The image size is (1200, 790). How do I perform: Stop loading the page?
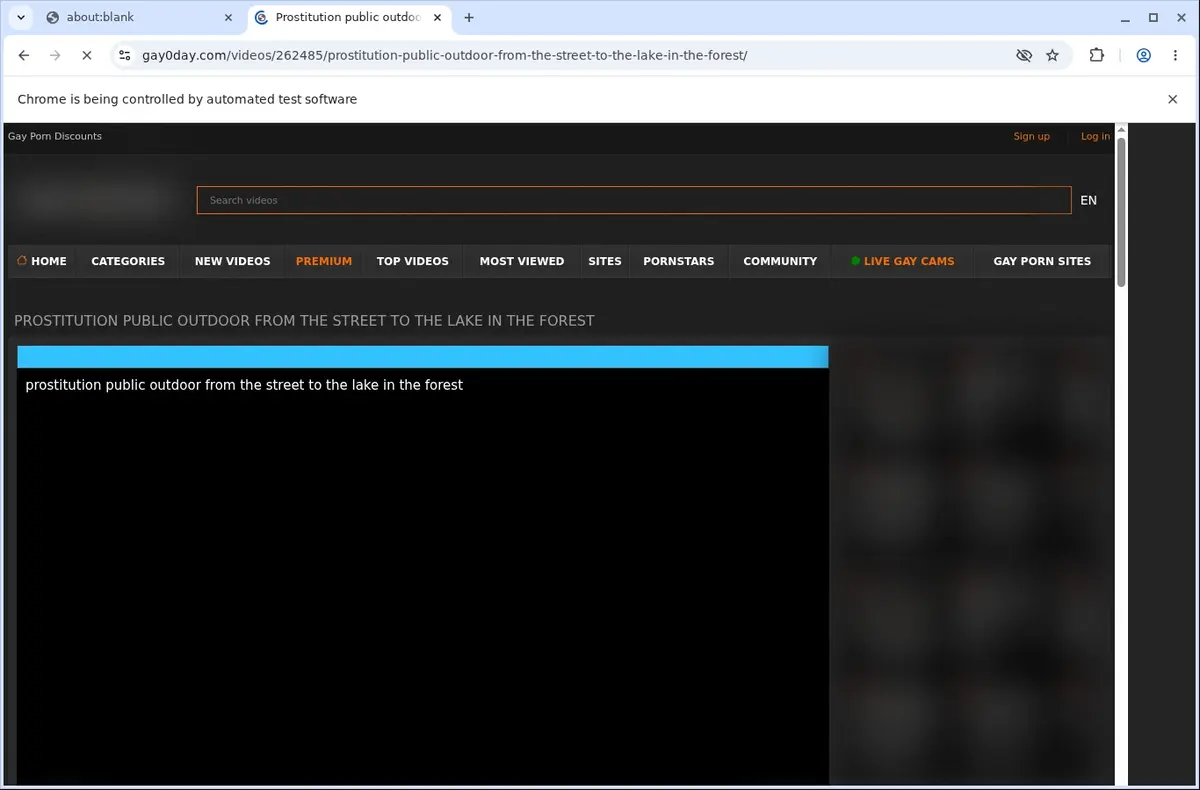[x=87, y=56]
